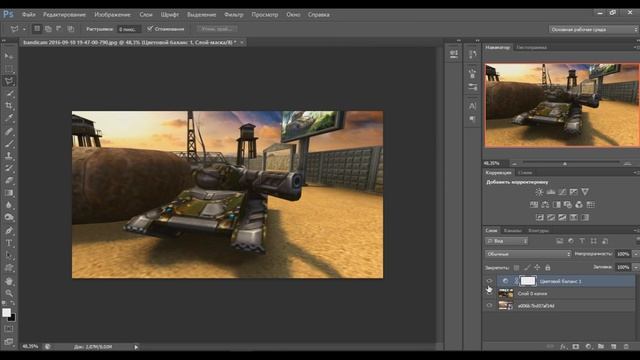Open the Файл menu

pyautogui.click(x=29, y=14)
